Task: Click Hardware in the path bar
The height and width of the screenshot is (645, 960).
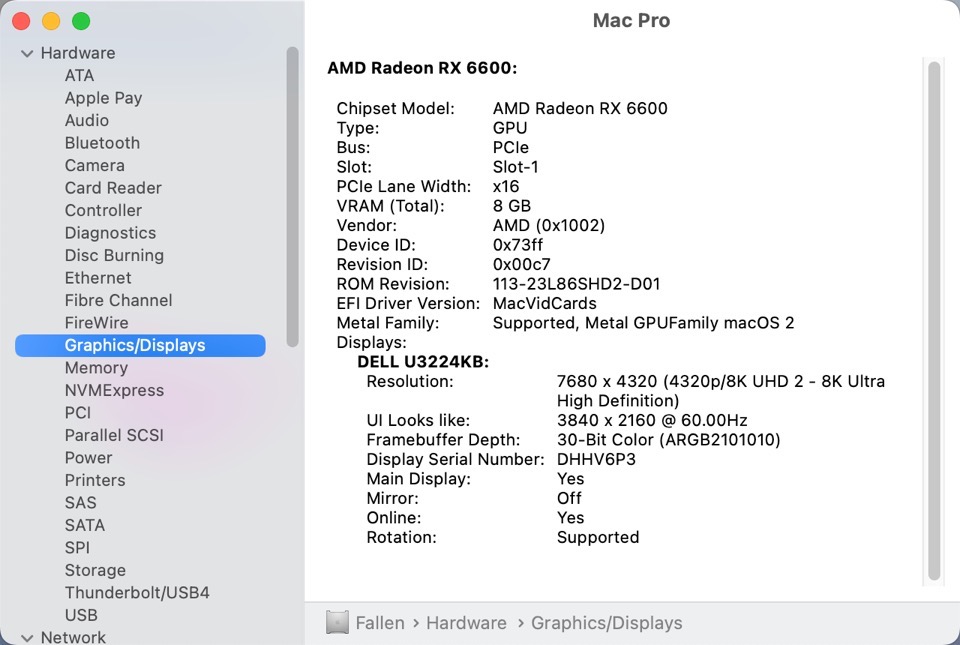Action: click(x=467, y=623)
